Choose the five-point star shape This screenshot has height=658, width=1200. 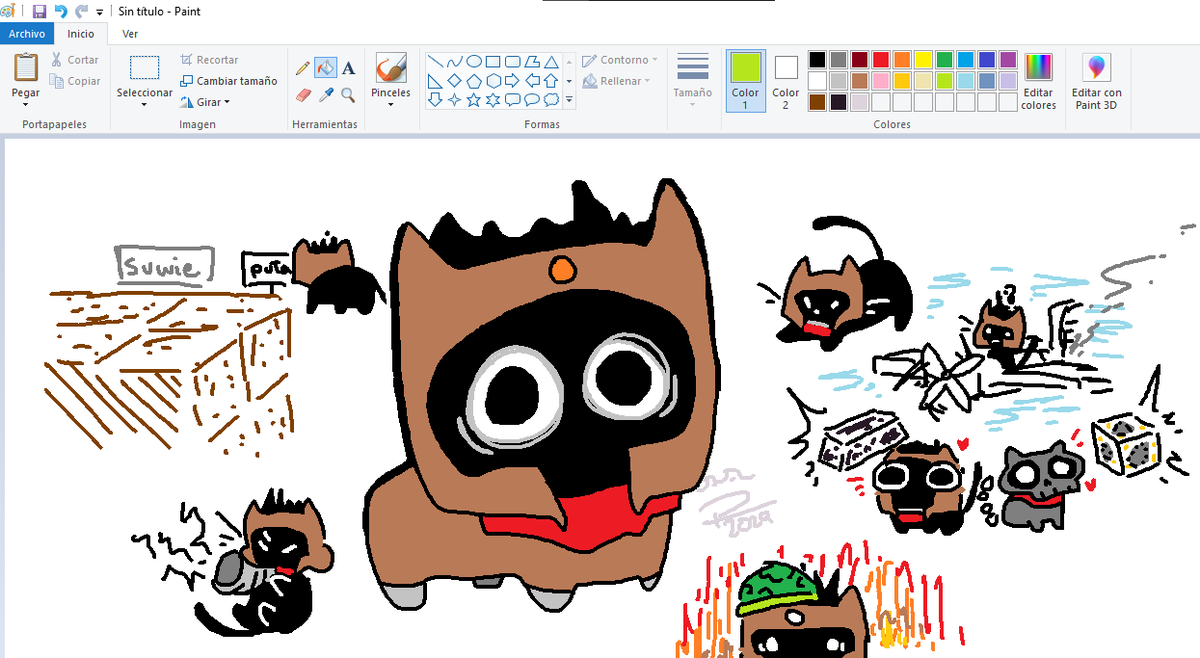pos(474,100)
